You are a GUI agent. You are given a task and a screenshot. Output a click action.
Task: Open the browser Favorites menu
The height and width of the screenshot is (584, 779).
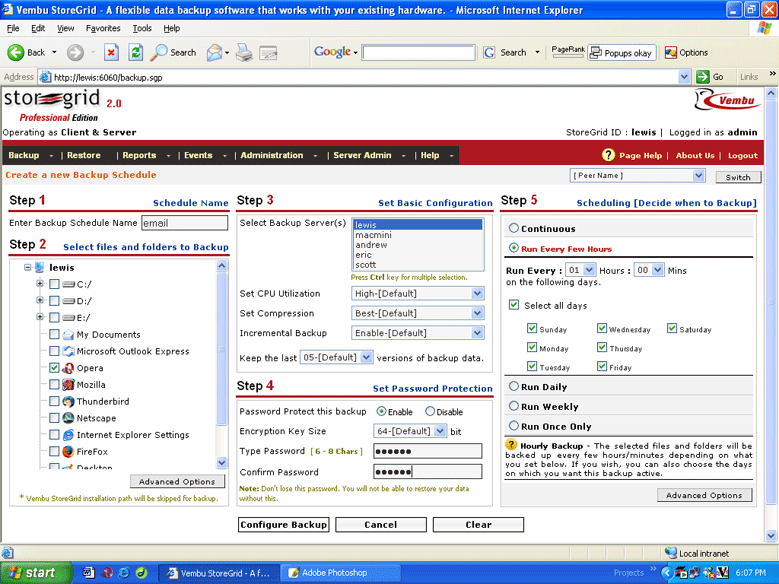click(103, 28)
